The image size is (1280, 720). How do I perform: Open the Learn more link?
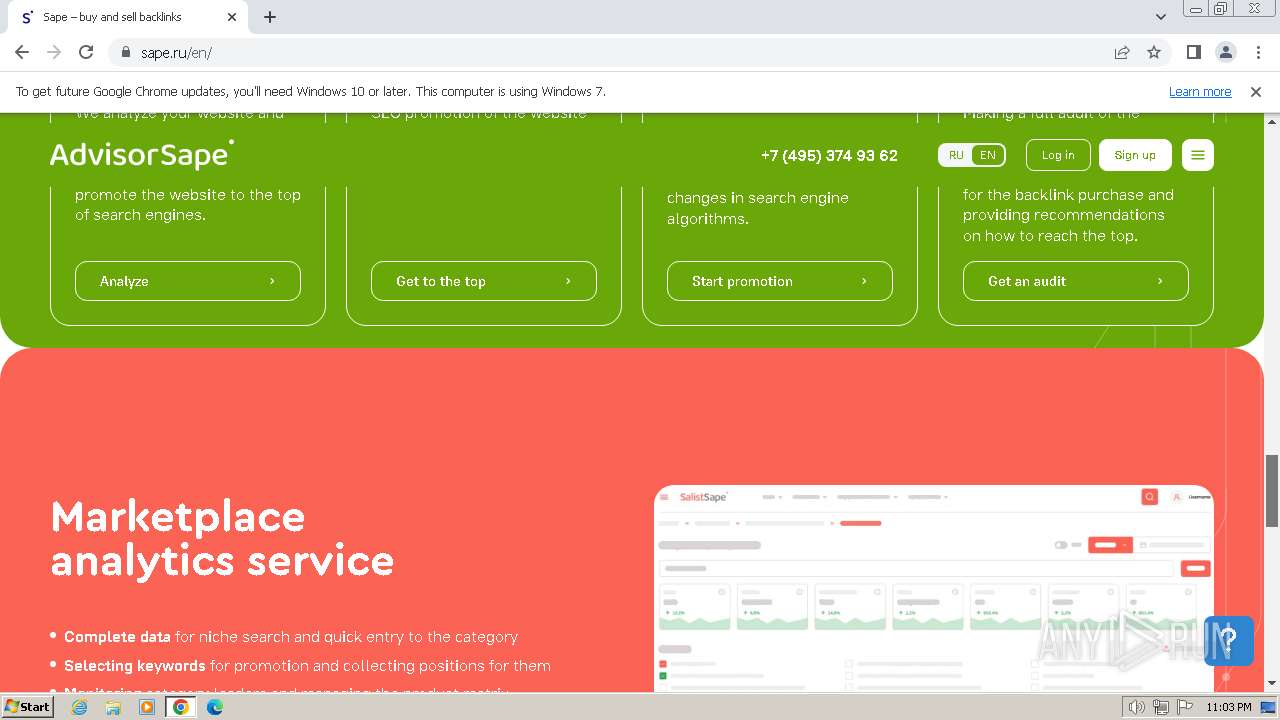1200,92
